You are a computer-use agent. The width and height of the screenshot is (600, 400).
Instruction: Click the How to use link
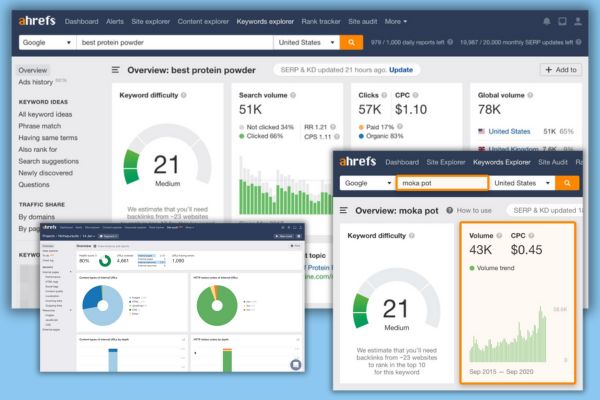click(474, 211)
